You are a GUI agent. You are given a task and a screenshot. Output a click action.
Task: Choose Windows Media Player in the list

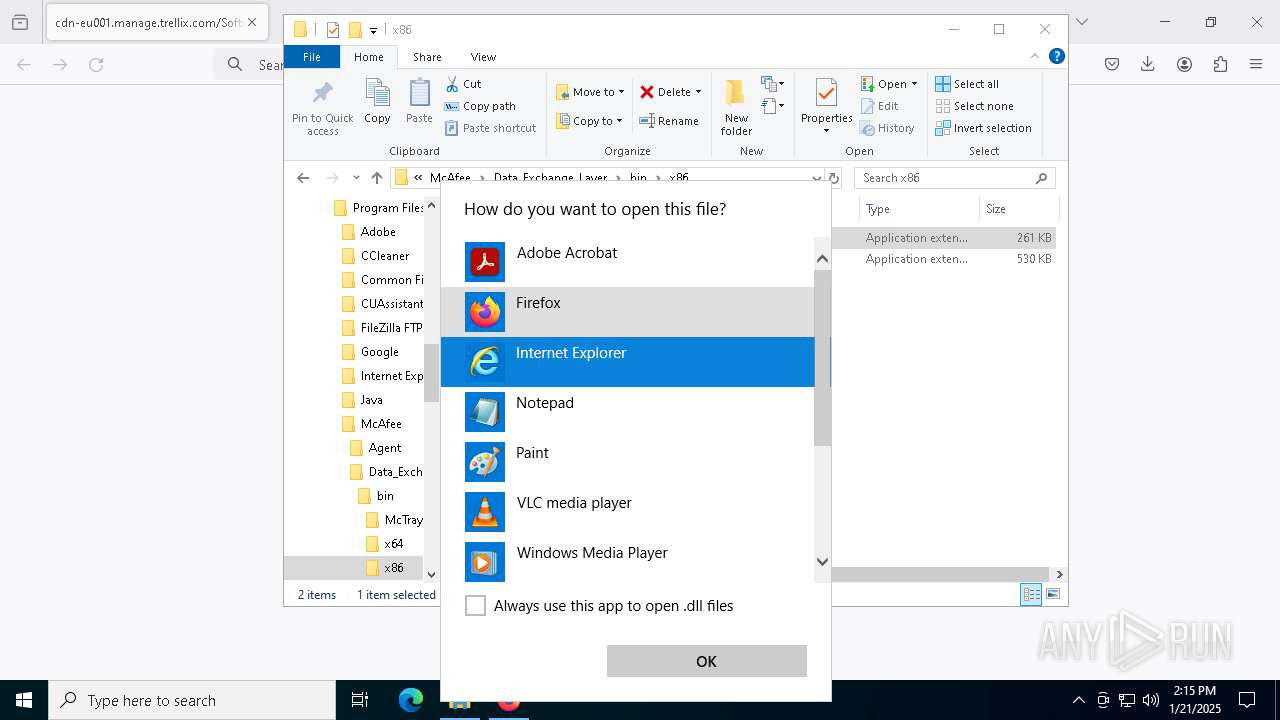(627, 562)
